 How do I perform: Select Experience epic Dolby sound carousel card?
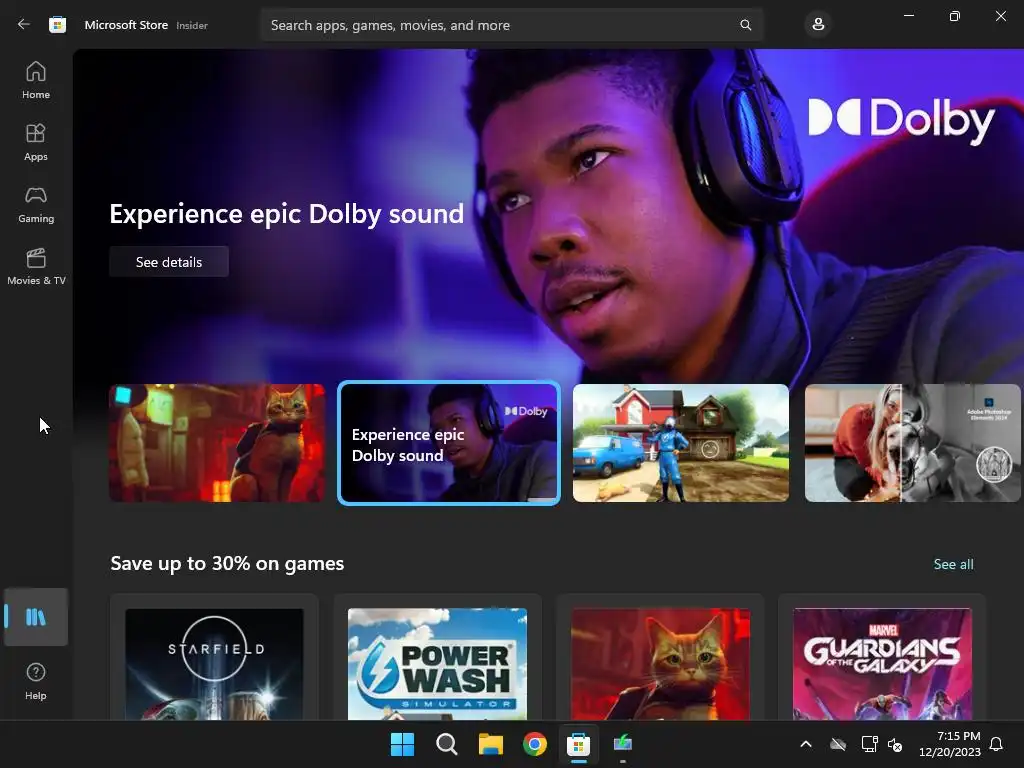click(x=449, y=443)
